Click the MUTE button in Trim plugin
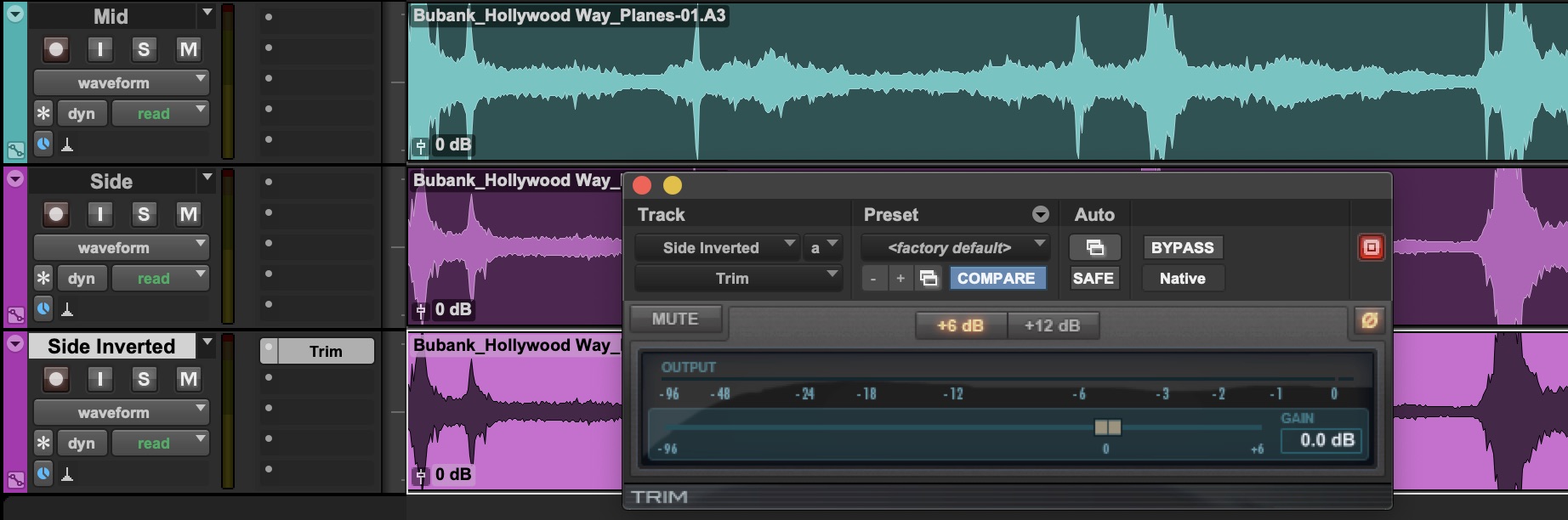Viewport: 1568px width, 520px height. point(675,319)
